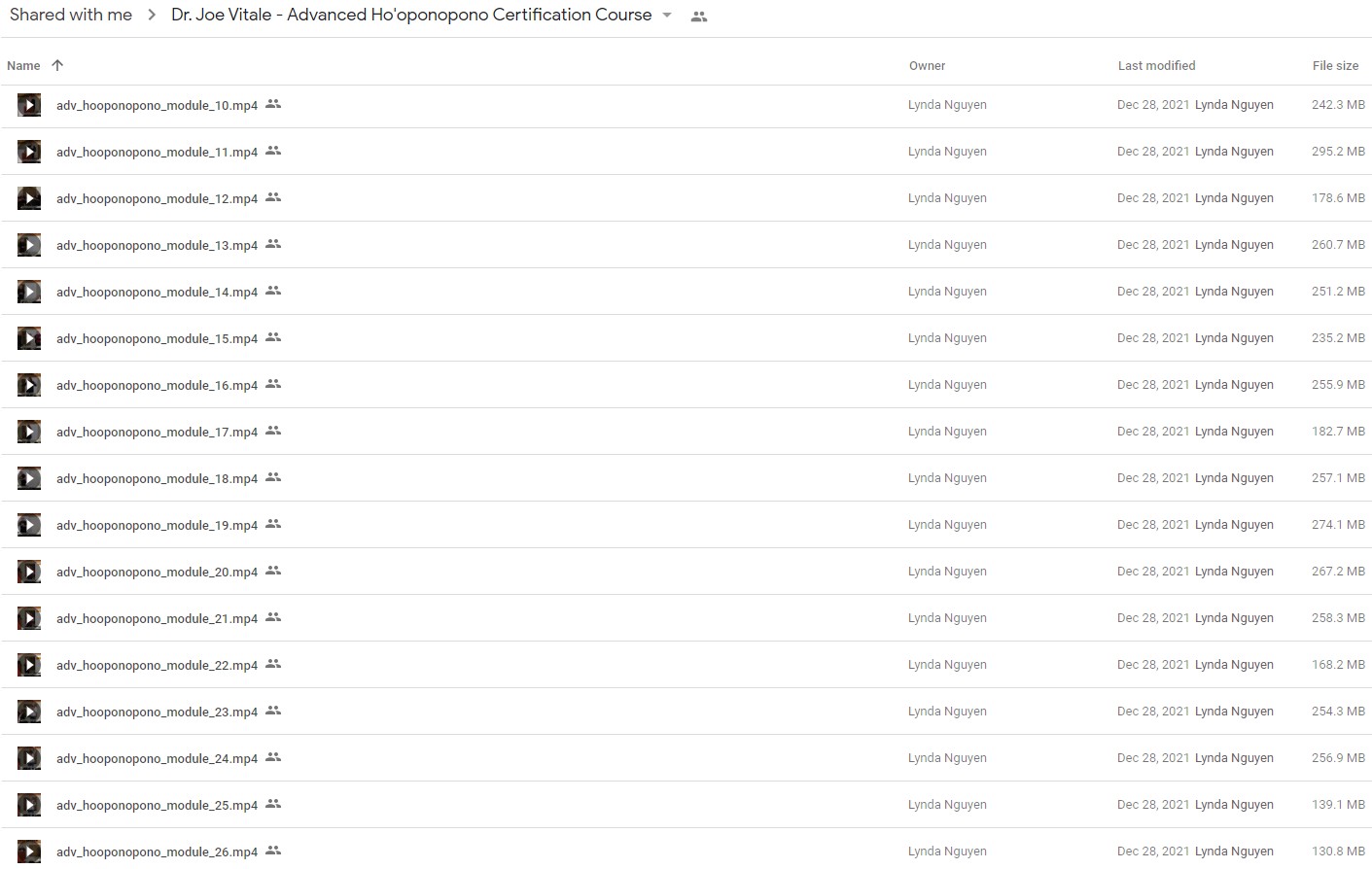
Task: Open video thumbnail for adv_hooponopono_module_24.mp4
Action: pos(29,758)
